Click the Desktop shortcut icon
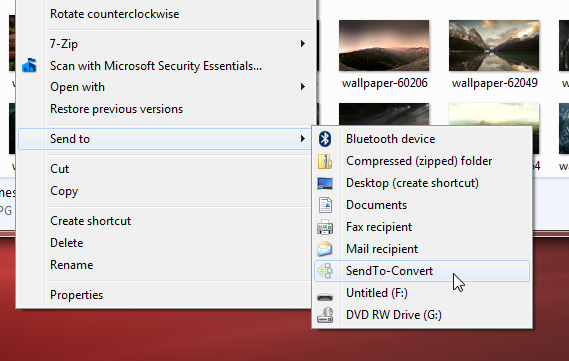Image resolution: width=569 pixels, height=361 pixels. (325, 183)
